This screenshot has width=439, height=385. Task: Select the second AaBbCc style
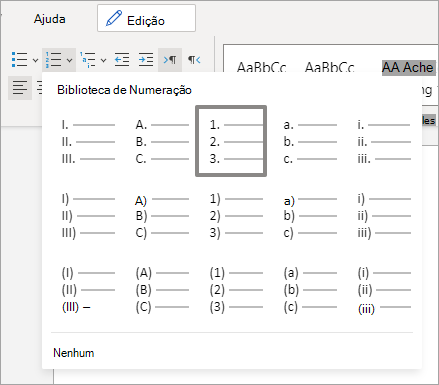(x=330, y=67)
